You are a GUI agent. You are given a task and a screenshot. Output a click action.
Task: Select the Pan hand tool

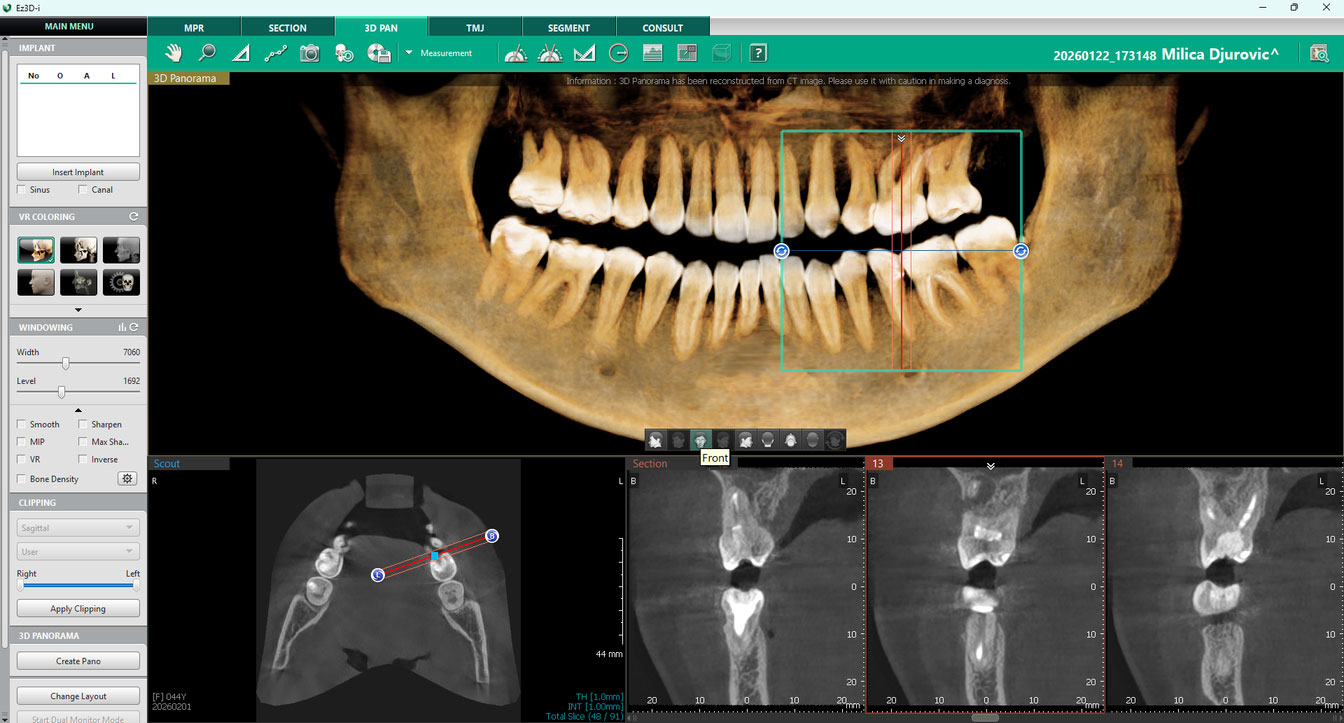pyautogui.click(x=174, y=53)
